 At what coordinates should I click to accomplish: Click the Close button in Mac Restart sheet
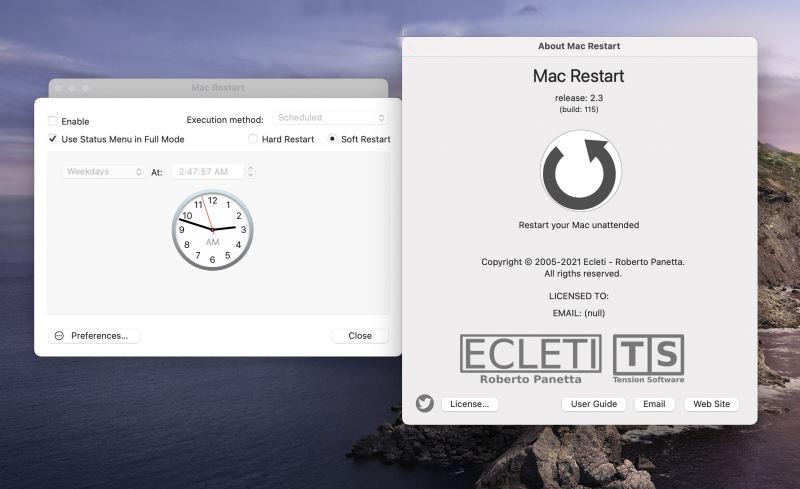coord(360,335)
